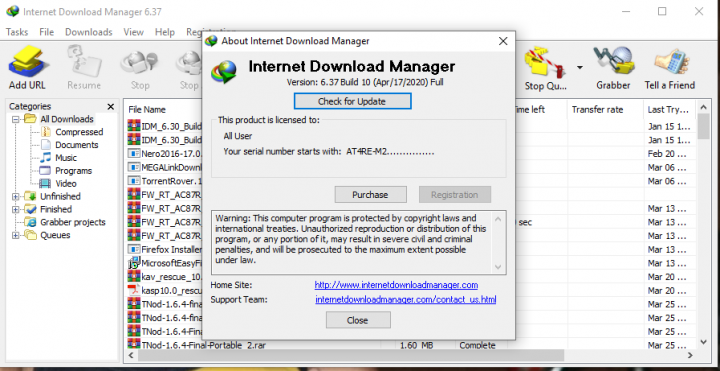Click the IDM logo in About dialog
The height and width of the screenshot is (371, 720).
click(224, 73)
